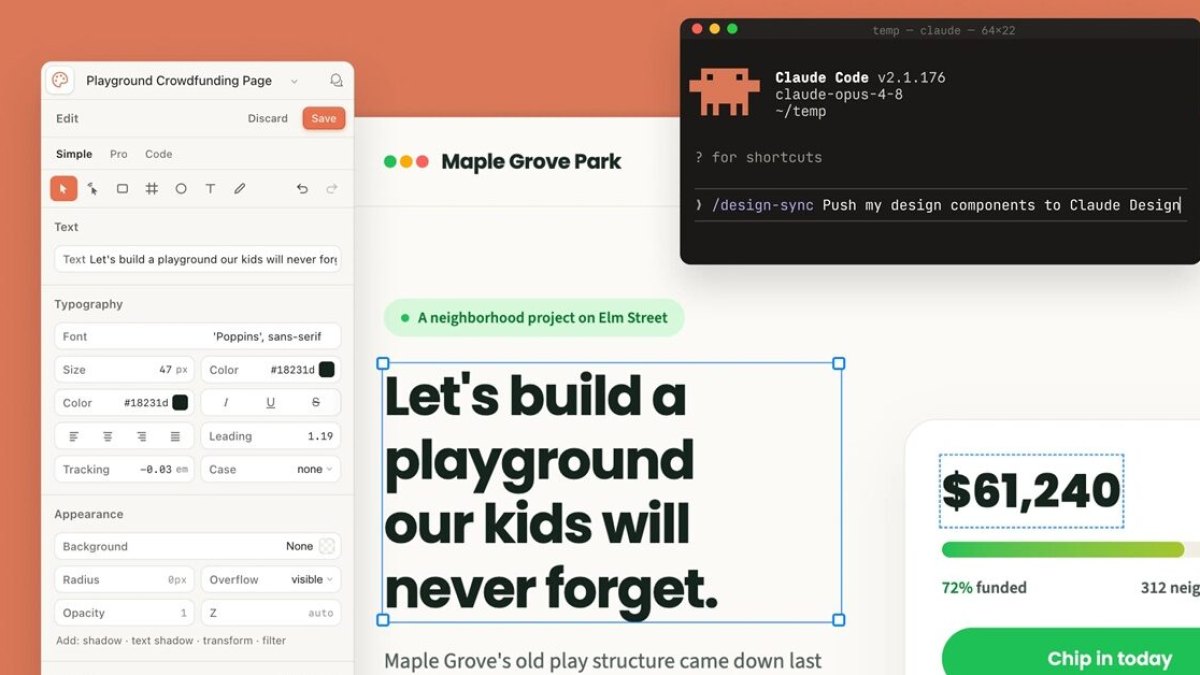
Task: Click the Z field showing auto
Action: (x=271, y=613)
